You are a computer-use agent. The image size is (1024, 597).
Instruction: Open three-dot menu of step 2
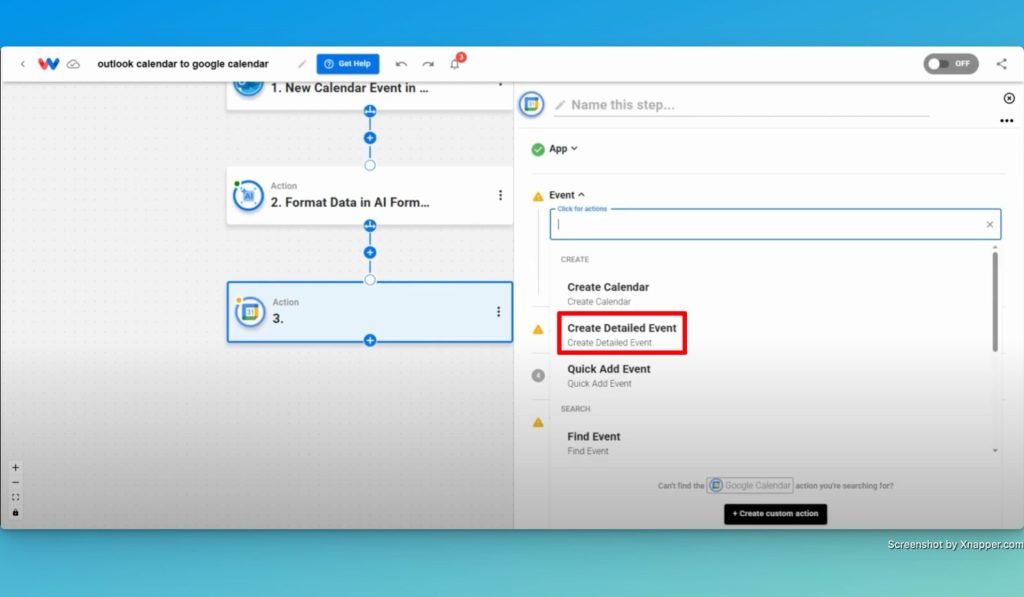click(500, 195)
